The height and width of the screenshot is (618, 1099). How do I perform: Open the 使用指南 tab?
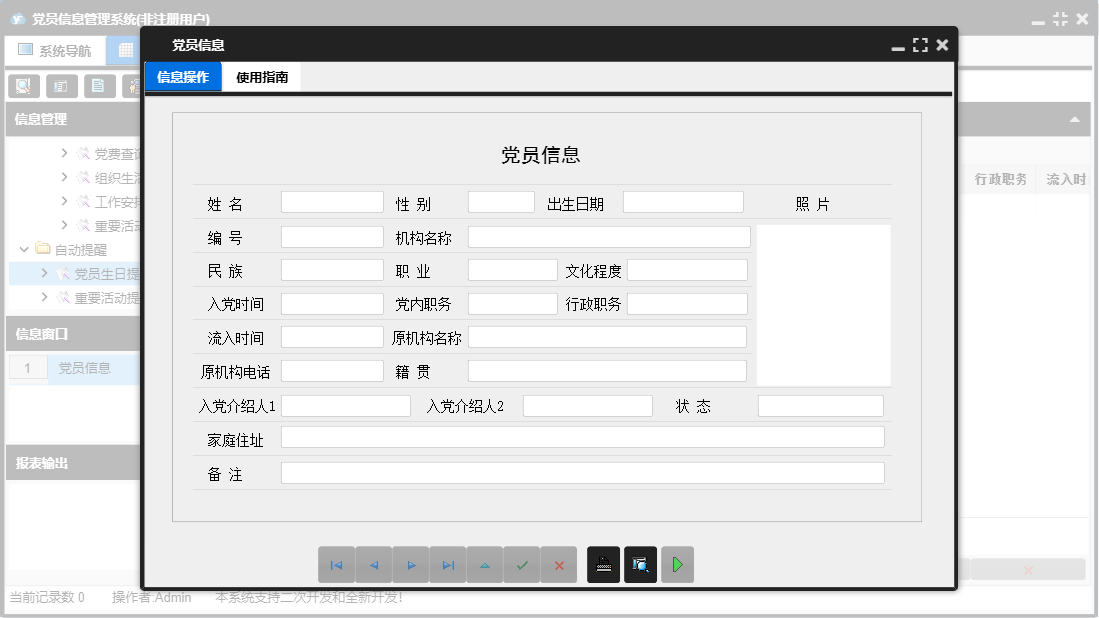(x=262, y=77)
